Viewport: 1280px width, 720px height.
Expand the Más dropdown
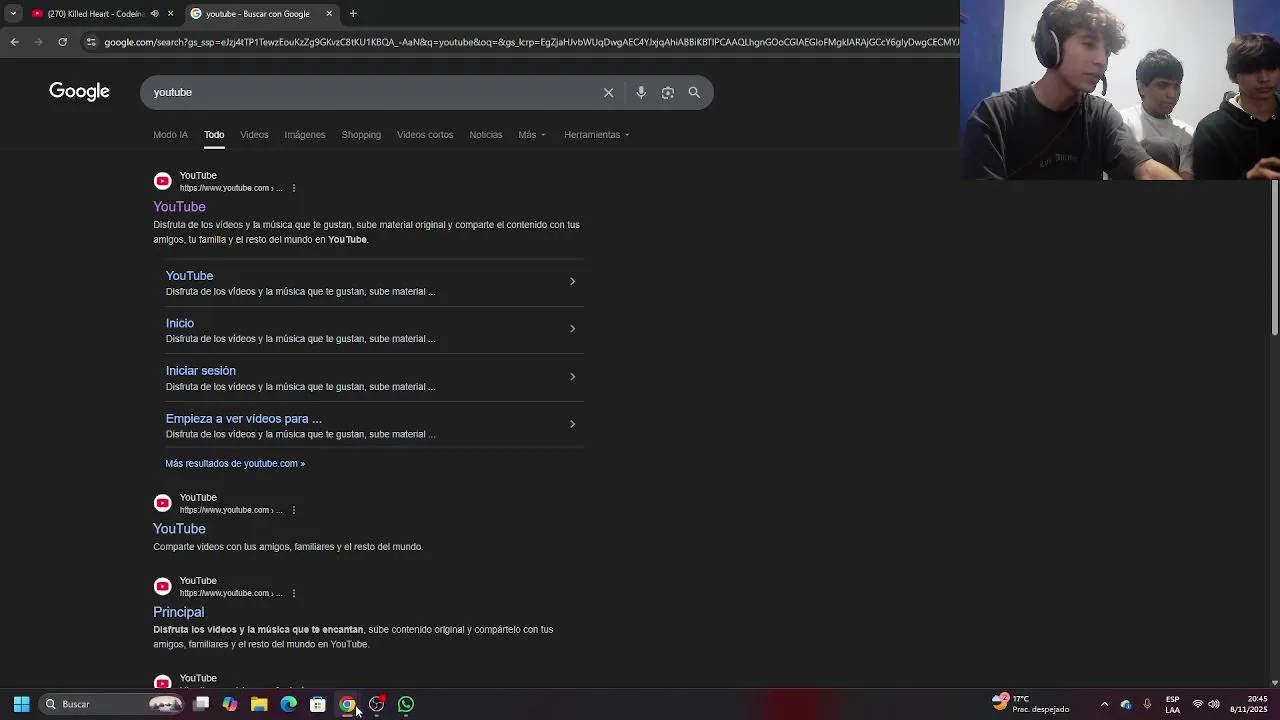point(532,134)
